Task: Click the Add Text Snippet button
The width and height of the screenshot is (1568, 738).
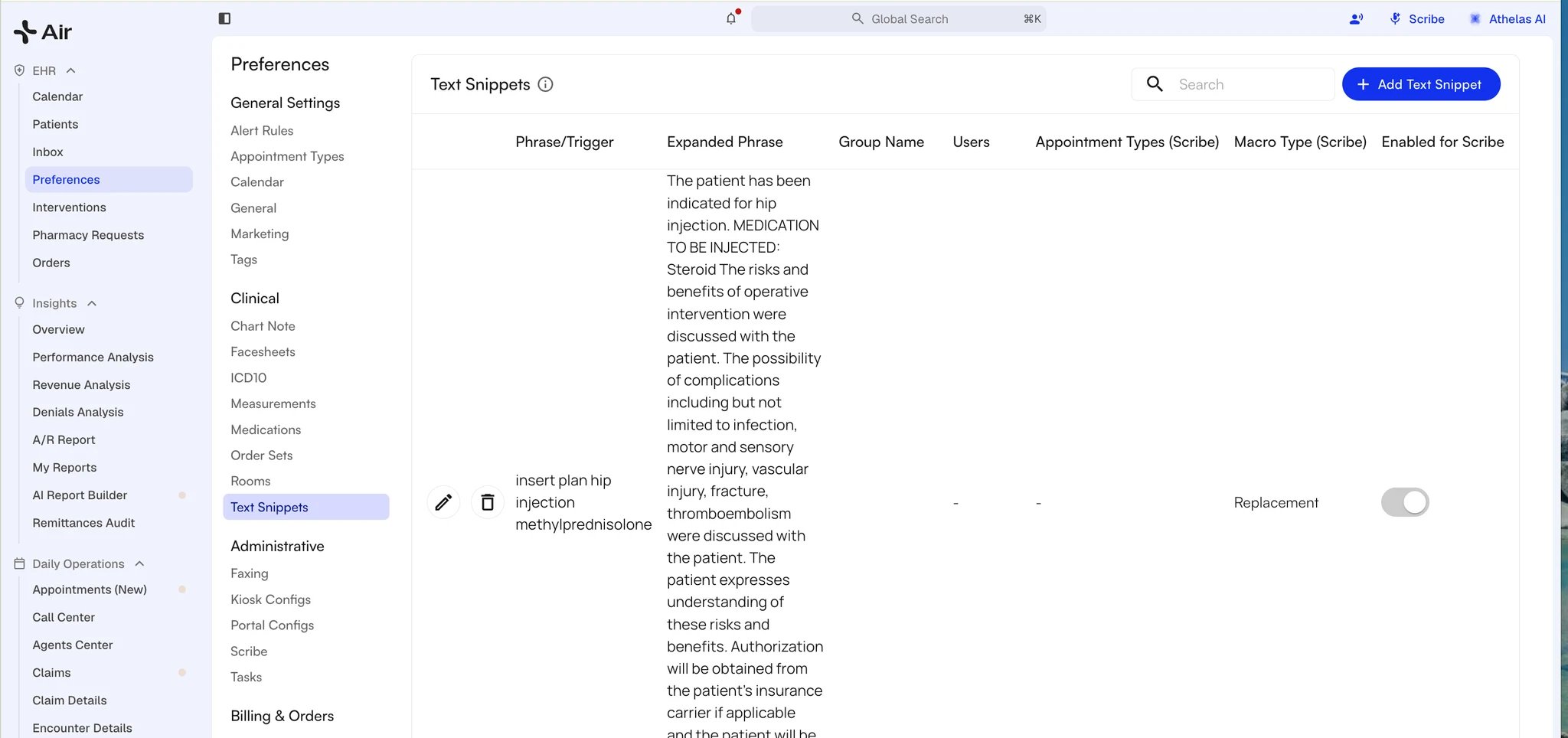Action: 1421,84
